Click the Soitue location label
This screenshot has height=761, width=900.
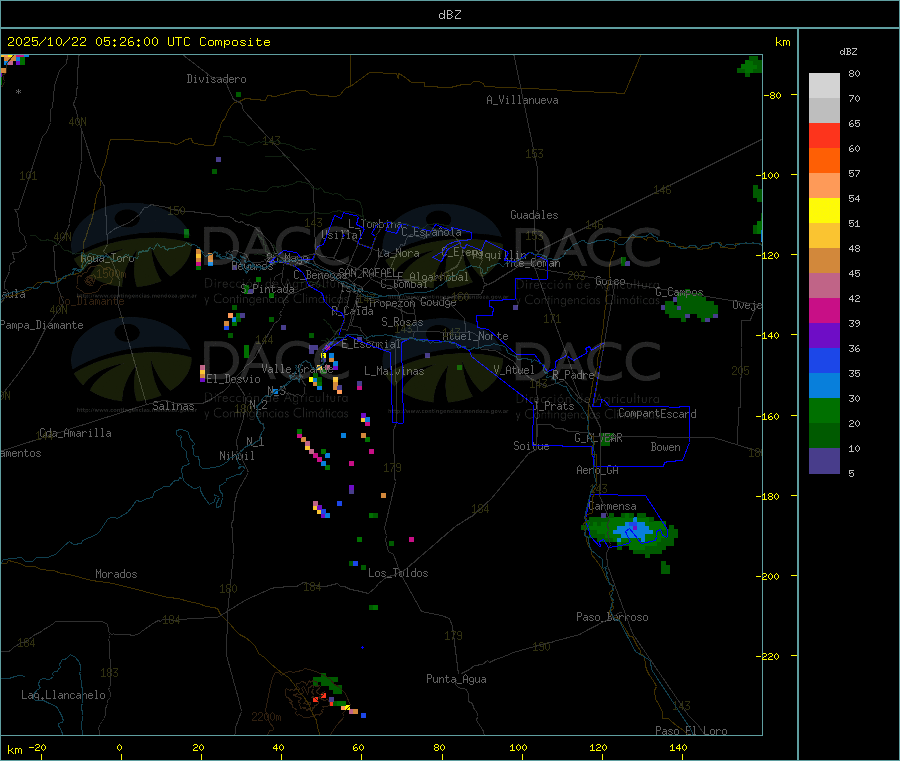531,446
